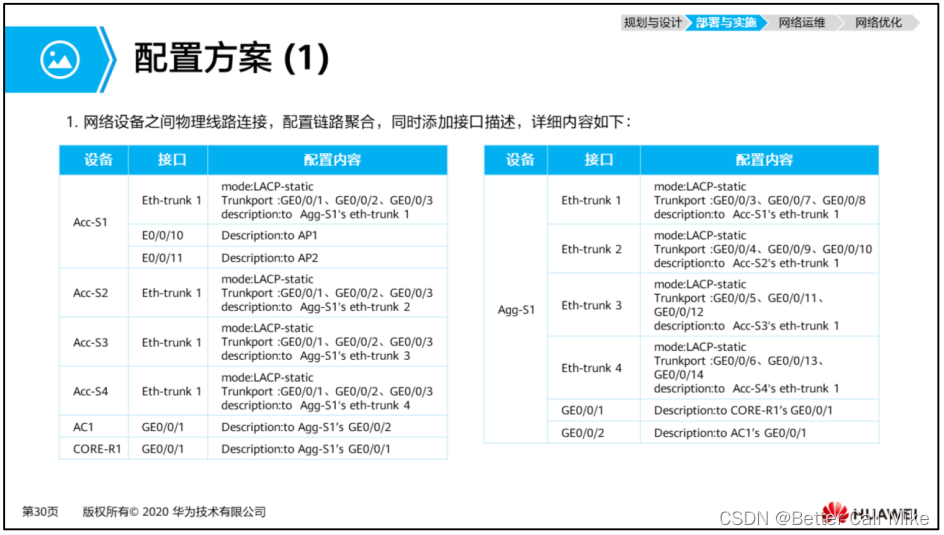Click the Agg-S1 device cell

(x=517, y=310)
